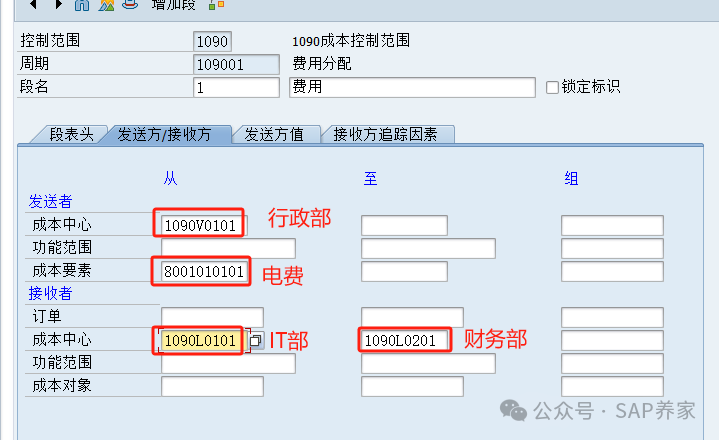Go to previous segment with left arrow
Screen dimensions: 719x440
tap(33, 4)
